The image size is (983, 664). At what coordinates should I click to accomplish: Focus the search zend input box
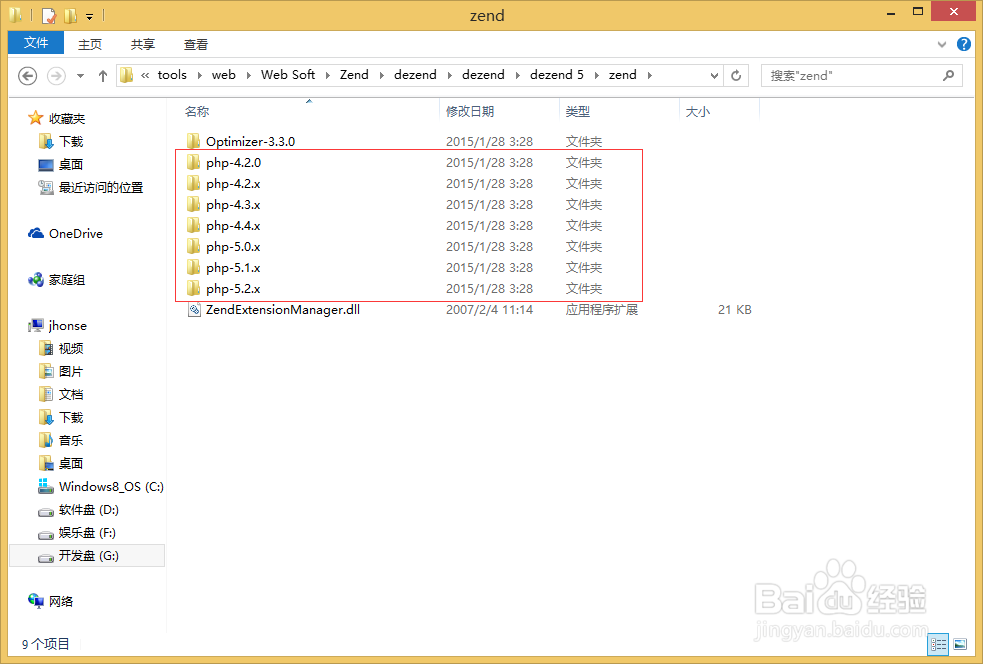[x=861, y=75]
